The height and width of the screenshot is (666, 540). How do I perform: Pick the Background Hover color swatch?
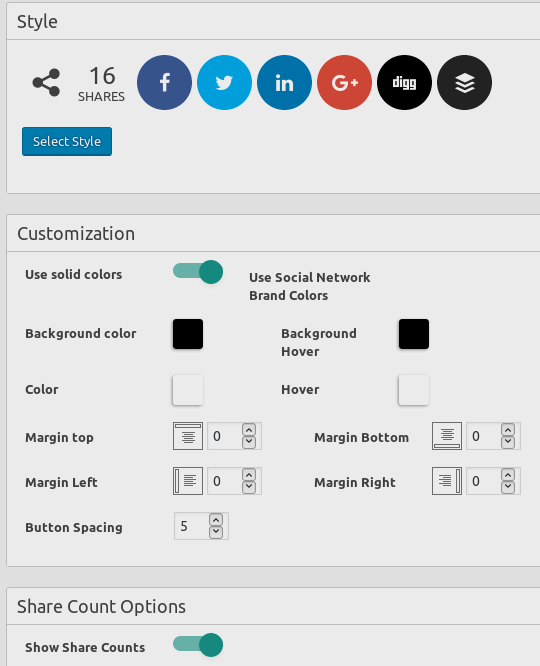(x=414, y=334)
